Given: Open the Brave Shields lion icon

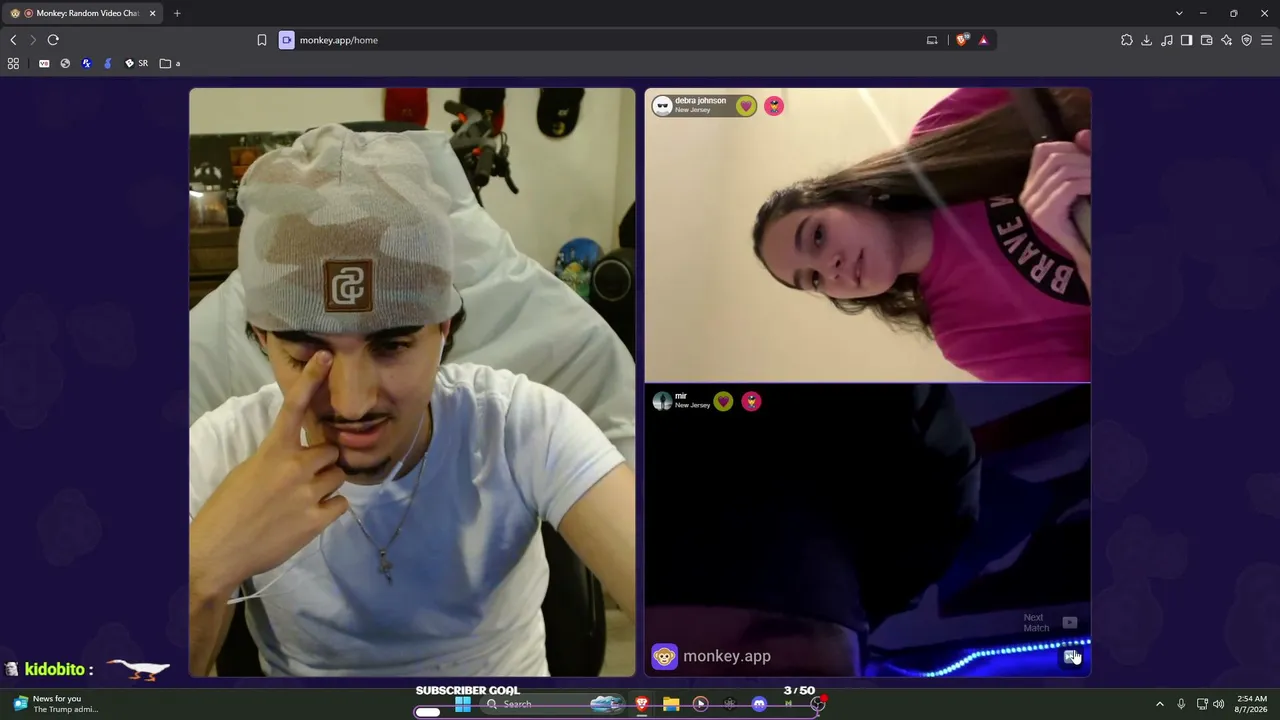Looking at the screenshot, I should (x=962, y=40).
